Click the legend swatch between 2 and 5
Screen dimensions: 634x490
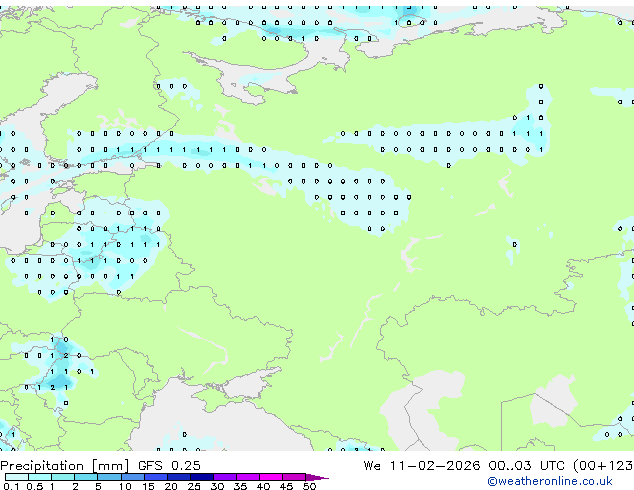point(86,477)
